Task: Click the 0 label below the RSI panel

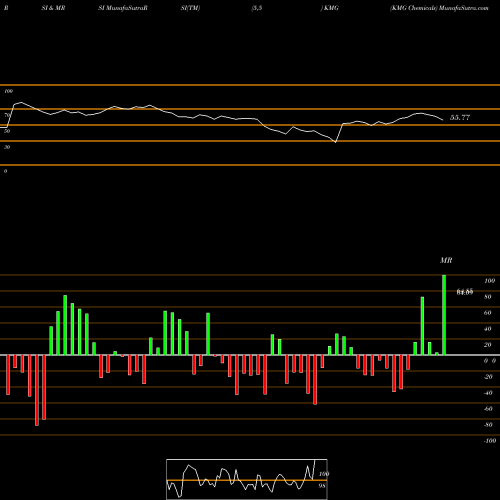Action: point(5,171)
